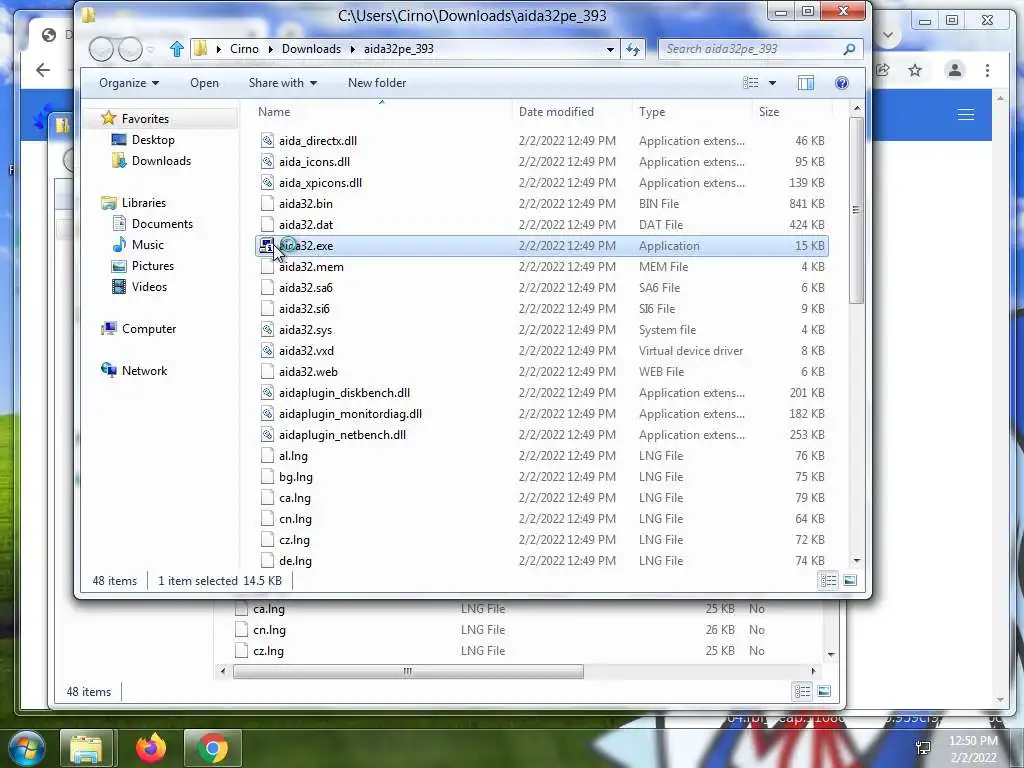Open hamburger menu on webpage

[966, 115]
